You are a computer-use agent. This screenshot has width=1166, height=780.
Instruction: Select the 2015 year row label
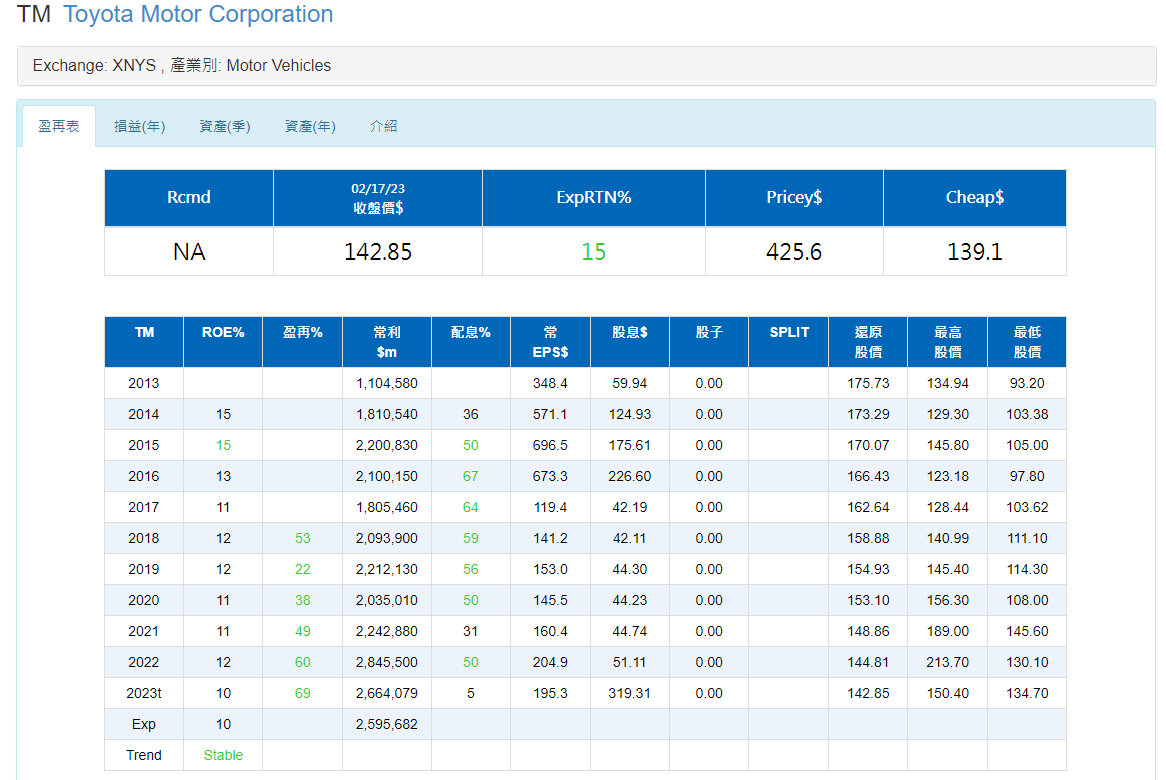[x=144, y=445]
